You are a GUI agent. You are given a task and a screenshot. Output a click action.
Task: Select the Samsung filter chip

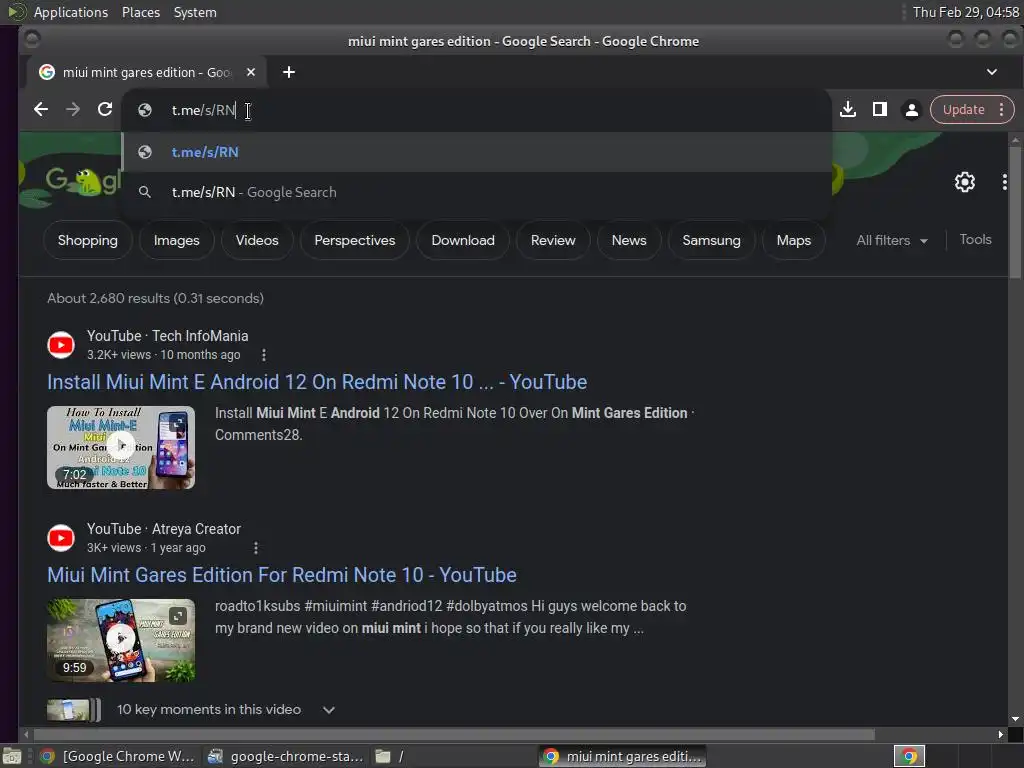pyautogui.click(x=711, y=240)
